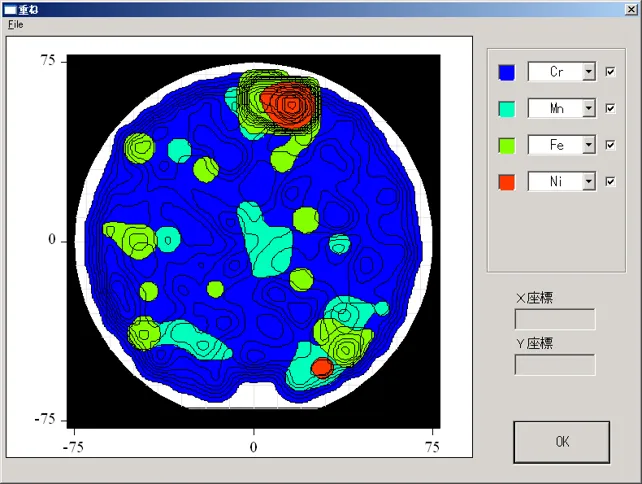Click the window icon in title bar

tap(10, 8)
